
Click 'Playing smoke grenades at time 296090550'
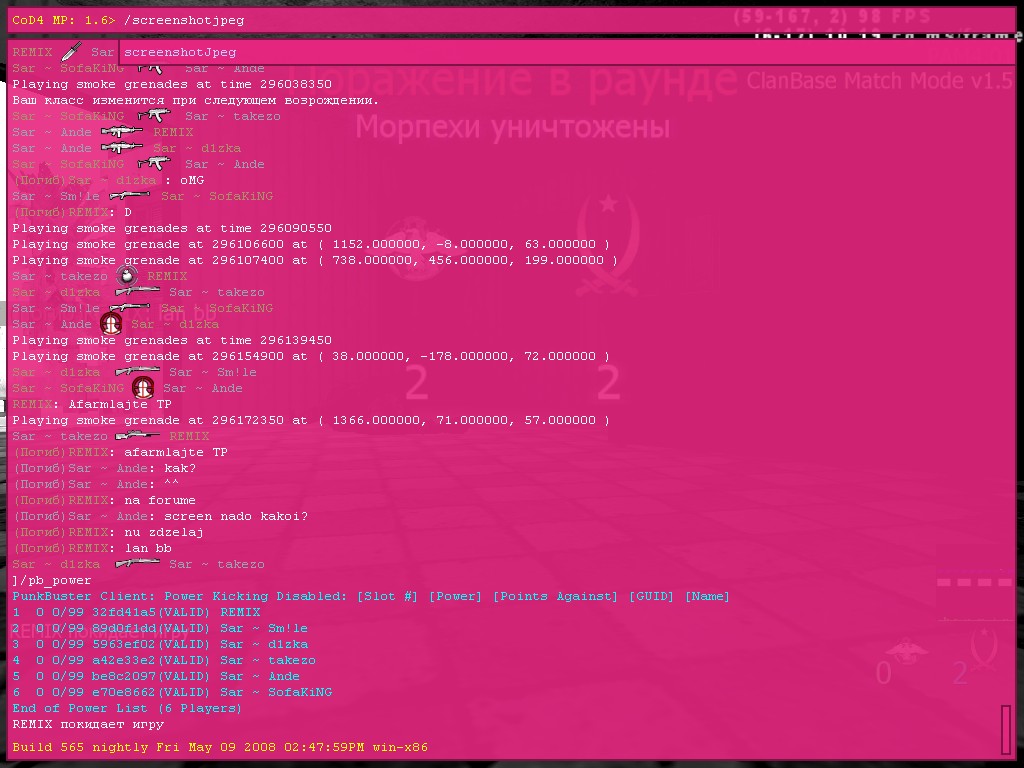click(x=172, y=229)
